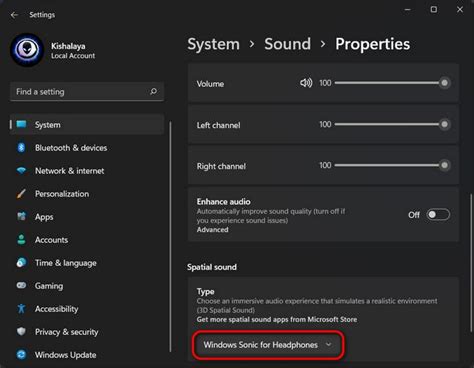Click the Personalization paintbrush icon
The width and height of the screenshot is (474, 368).
pyautogui.click(x=21, y=194)
